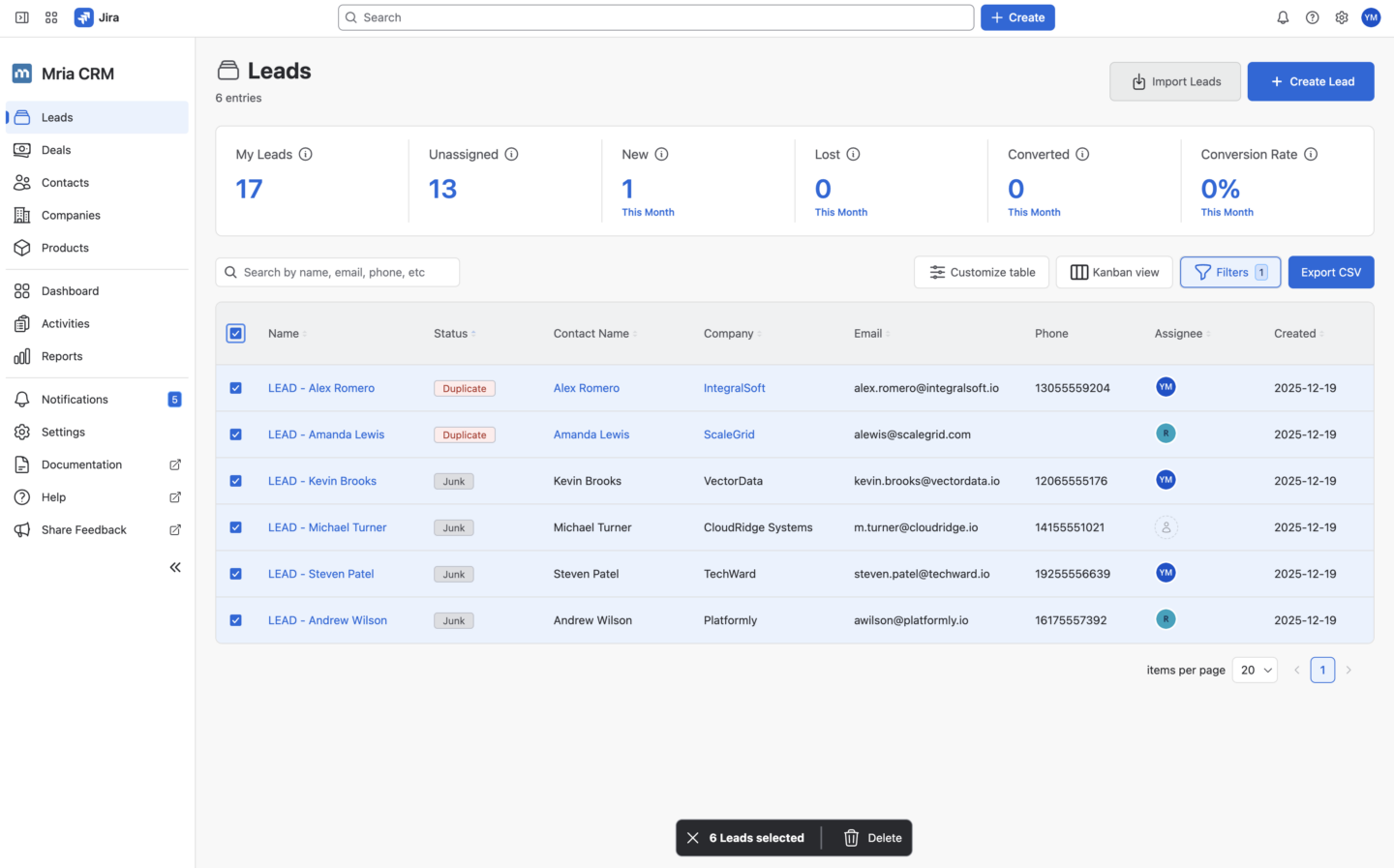Open Contacts in the sidebar

[97, 183]
